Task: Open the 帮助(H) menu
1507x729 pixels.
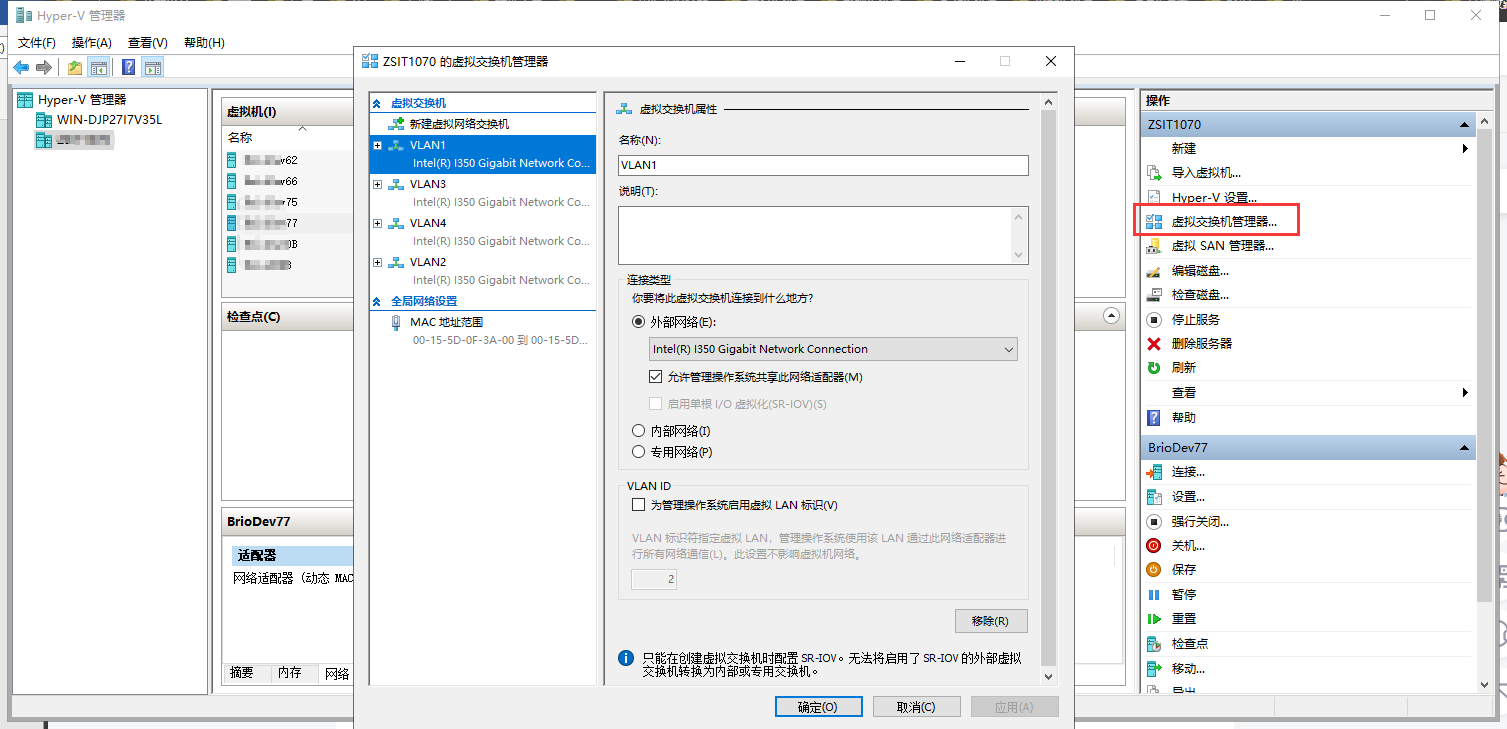Action: click(x=204, y=42)
